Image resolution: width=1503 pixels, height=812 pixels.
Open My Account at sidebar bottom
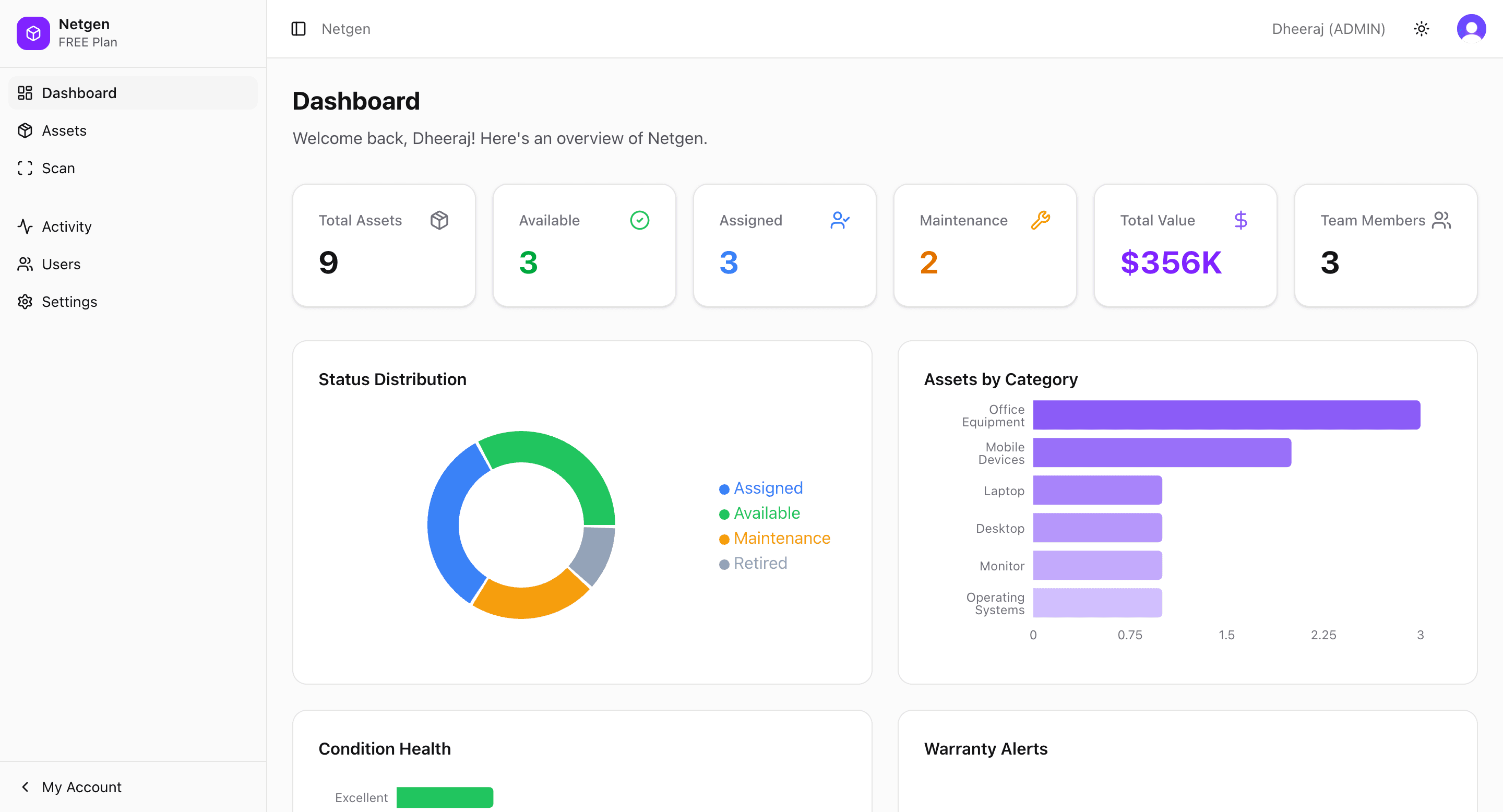pos(81,786)
